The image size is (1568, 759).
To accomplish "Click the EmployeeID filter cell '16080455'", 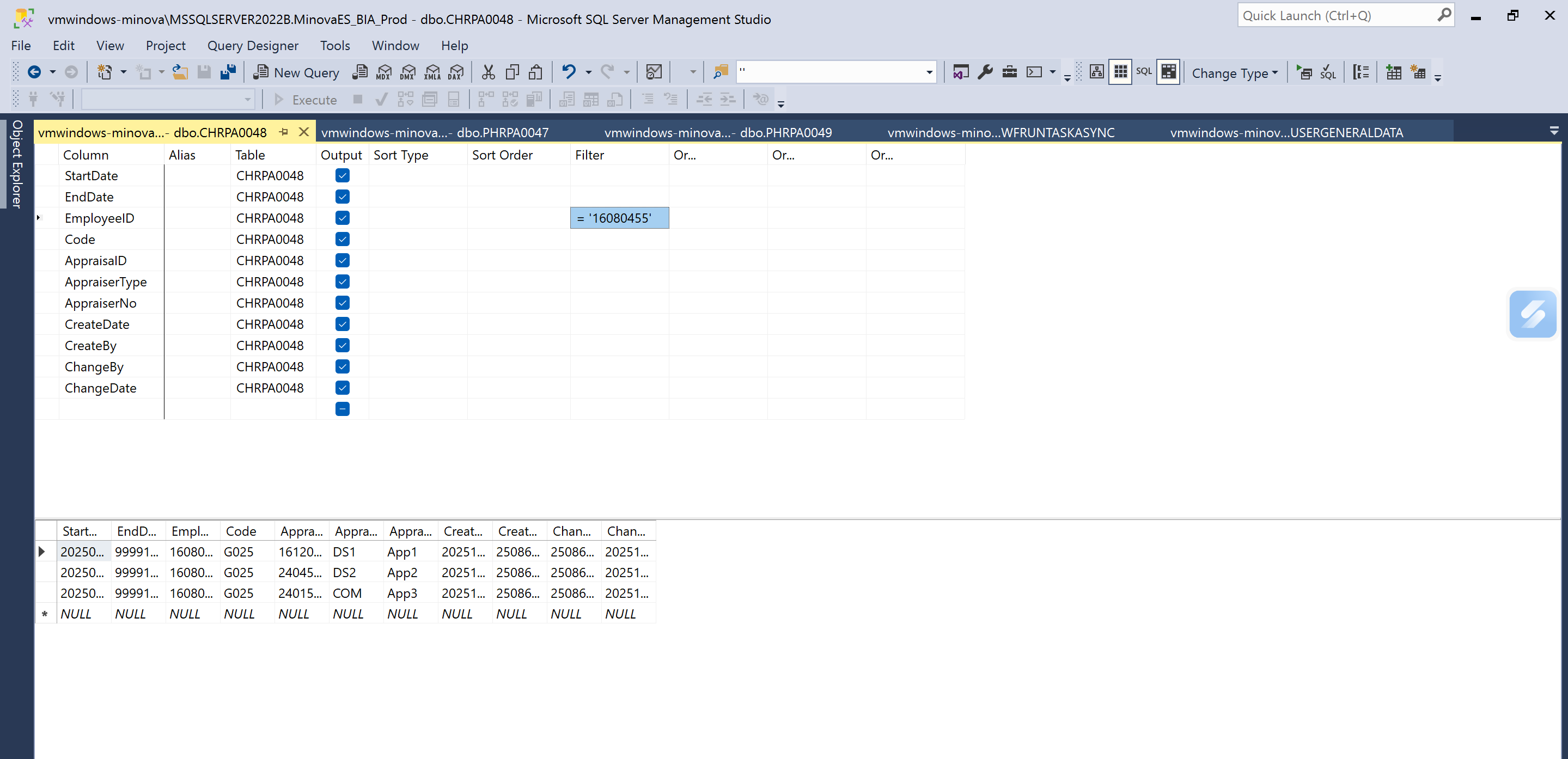I will pos(619,218).
